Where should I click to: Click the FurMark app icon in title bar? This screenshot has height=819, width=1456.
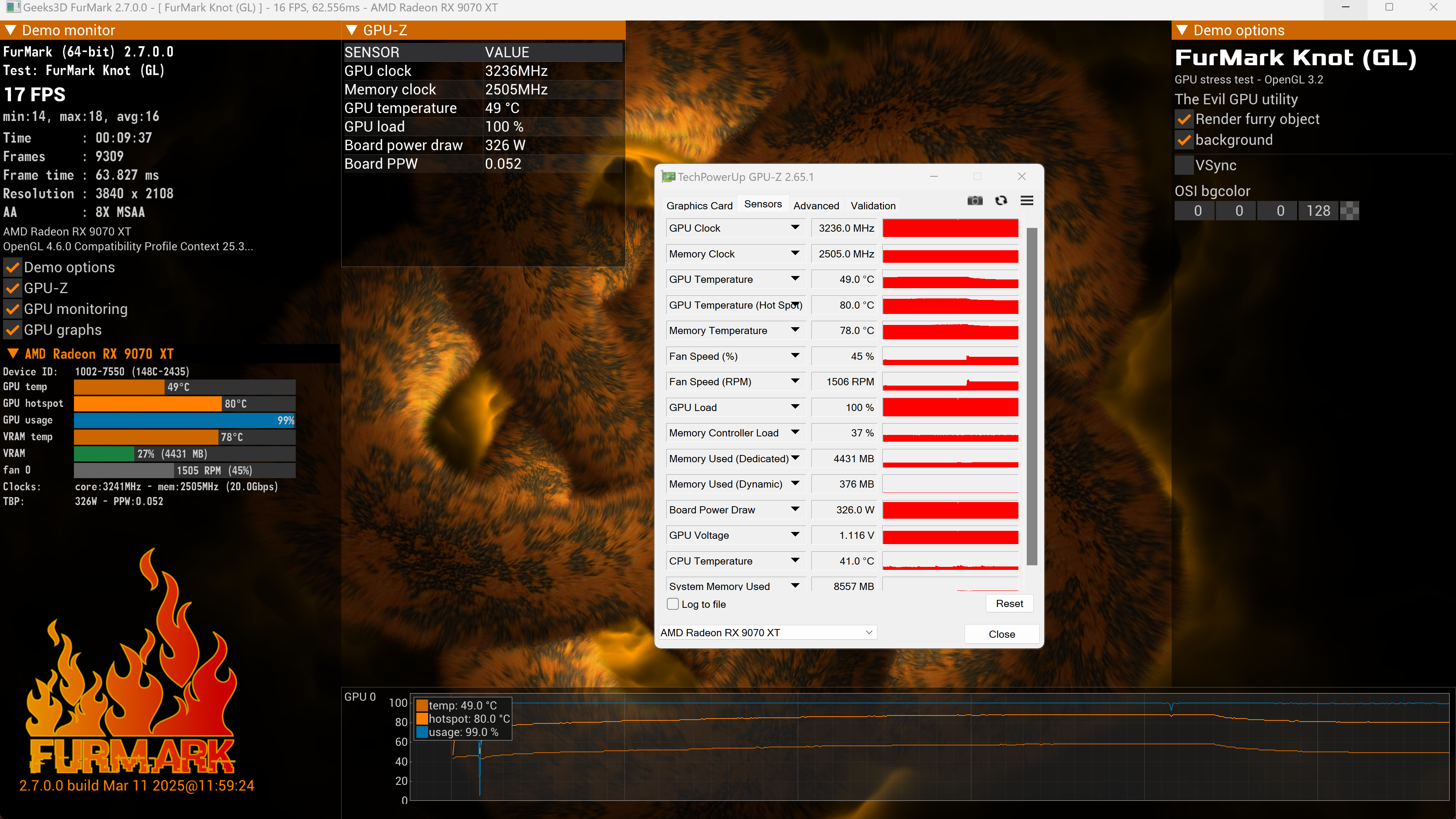13,7
